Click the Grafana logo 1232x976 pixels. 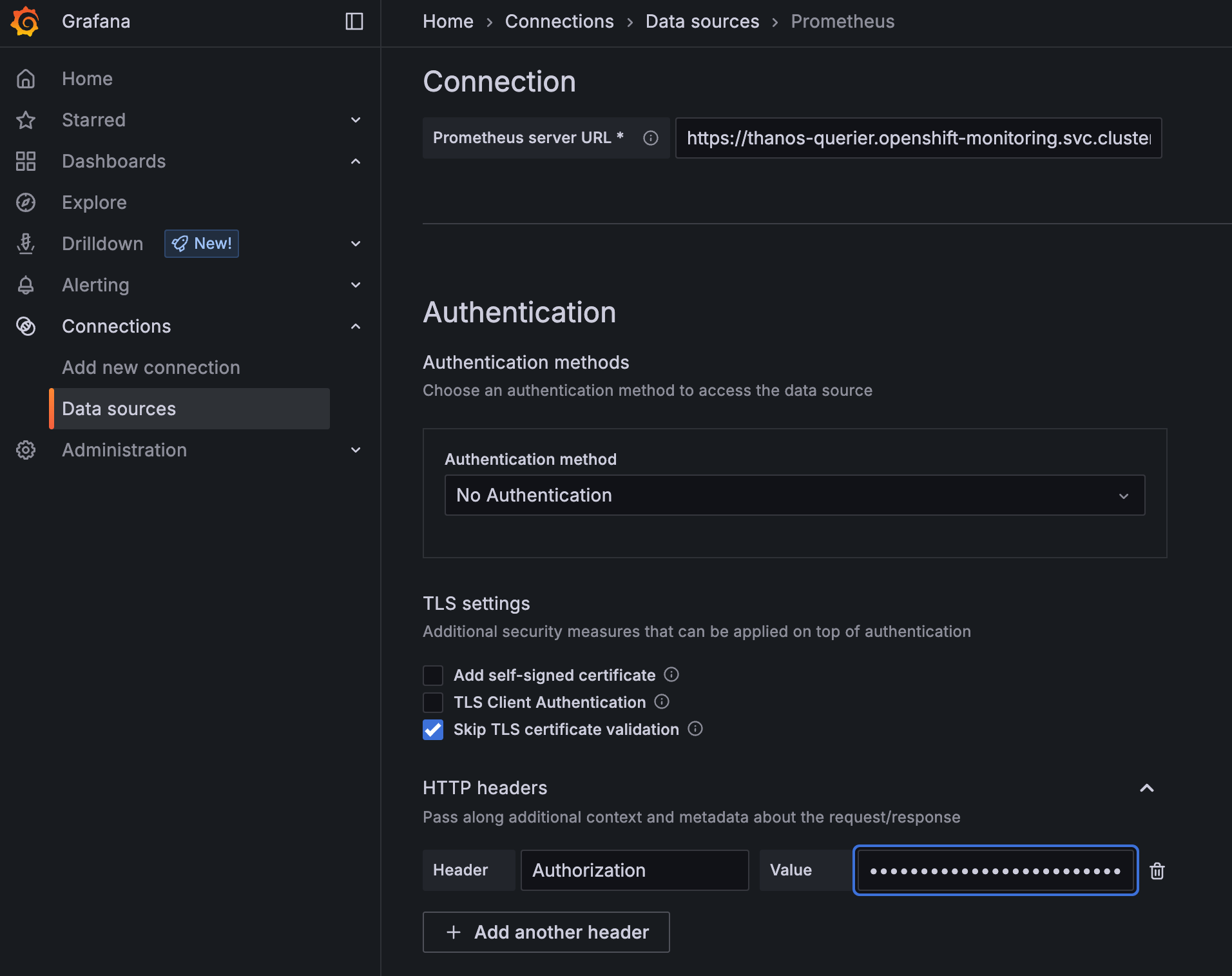pos(26,21)
